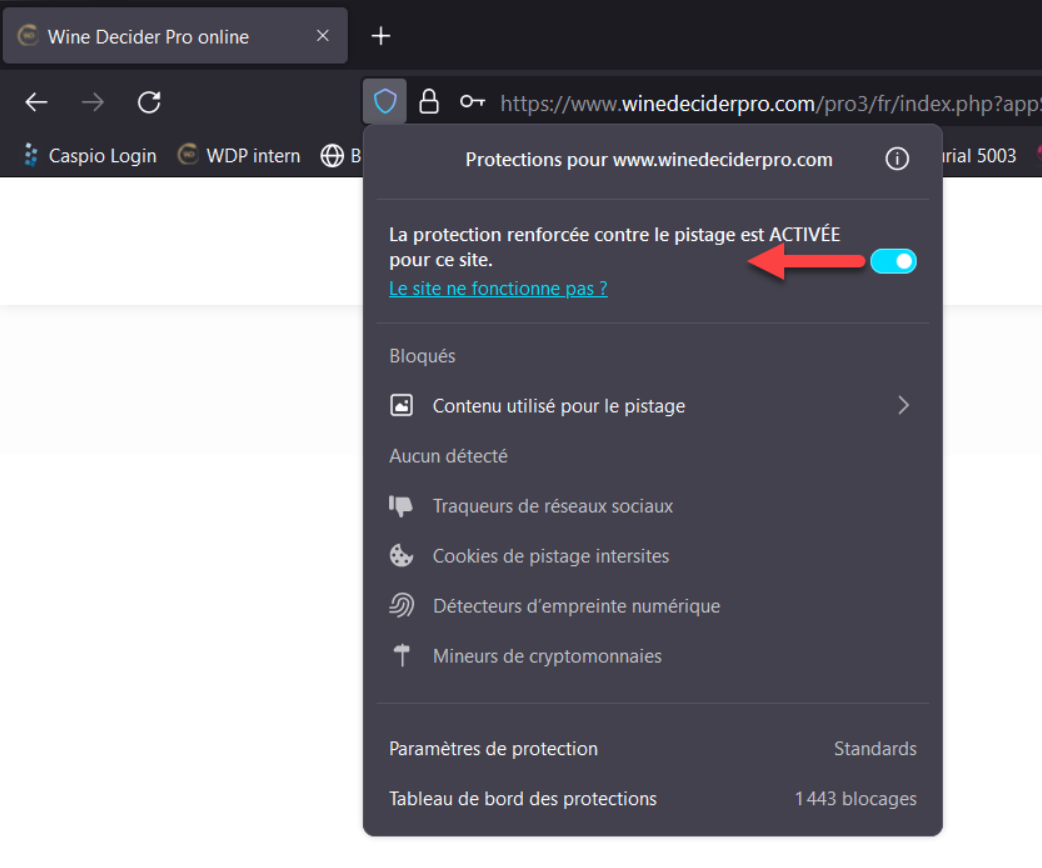Click the key permissions icon in address bar
This screenshot has height=868, width=1042.
click(472, 102)
